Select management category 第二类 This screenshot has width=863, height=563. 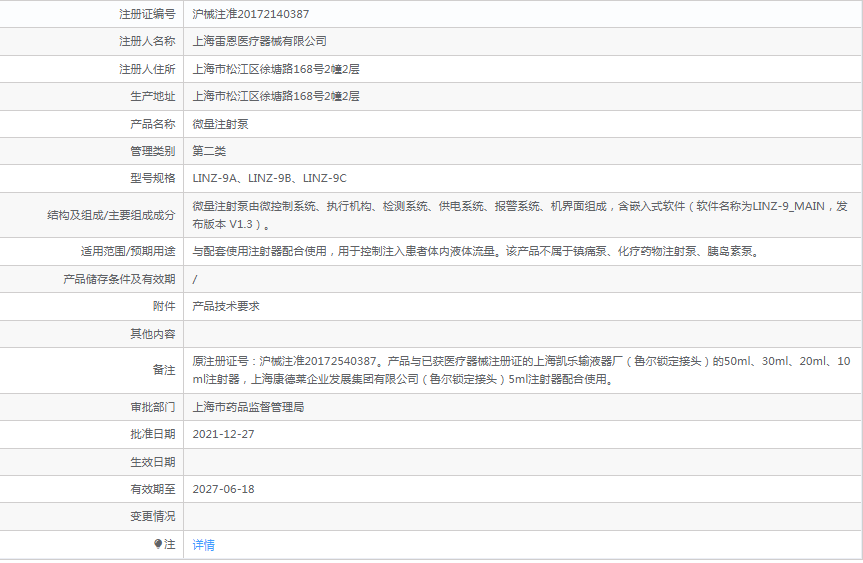pyautogui.click(x=209, y=151)
